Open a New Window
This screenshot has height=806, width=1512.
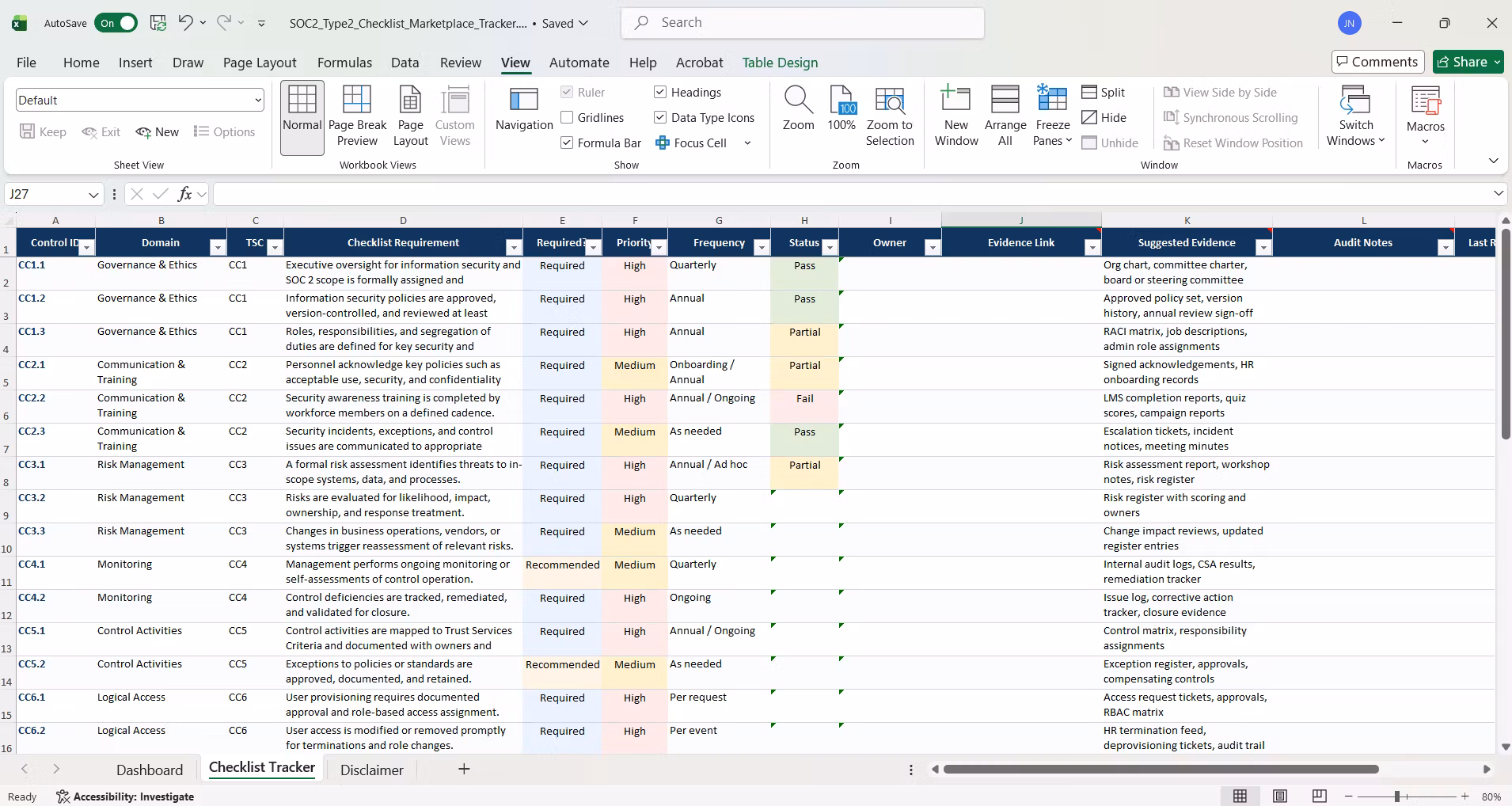point(956,117)
